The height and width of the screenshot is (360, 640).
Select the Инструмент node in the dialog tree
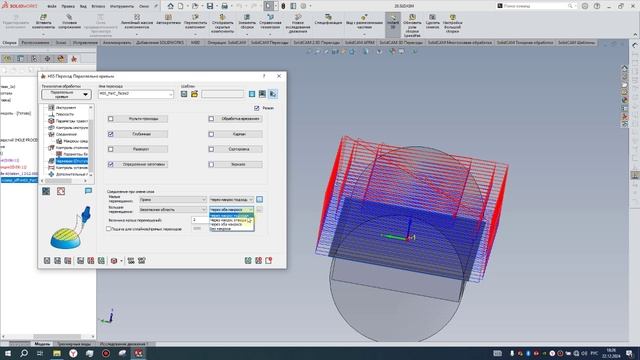[65, 107]
